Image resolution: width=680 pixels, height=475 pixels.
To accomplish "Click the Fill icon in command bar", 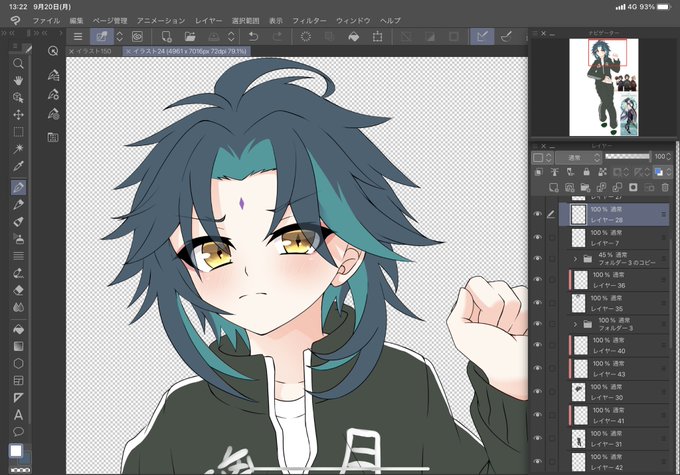I will [354, 37].
